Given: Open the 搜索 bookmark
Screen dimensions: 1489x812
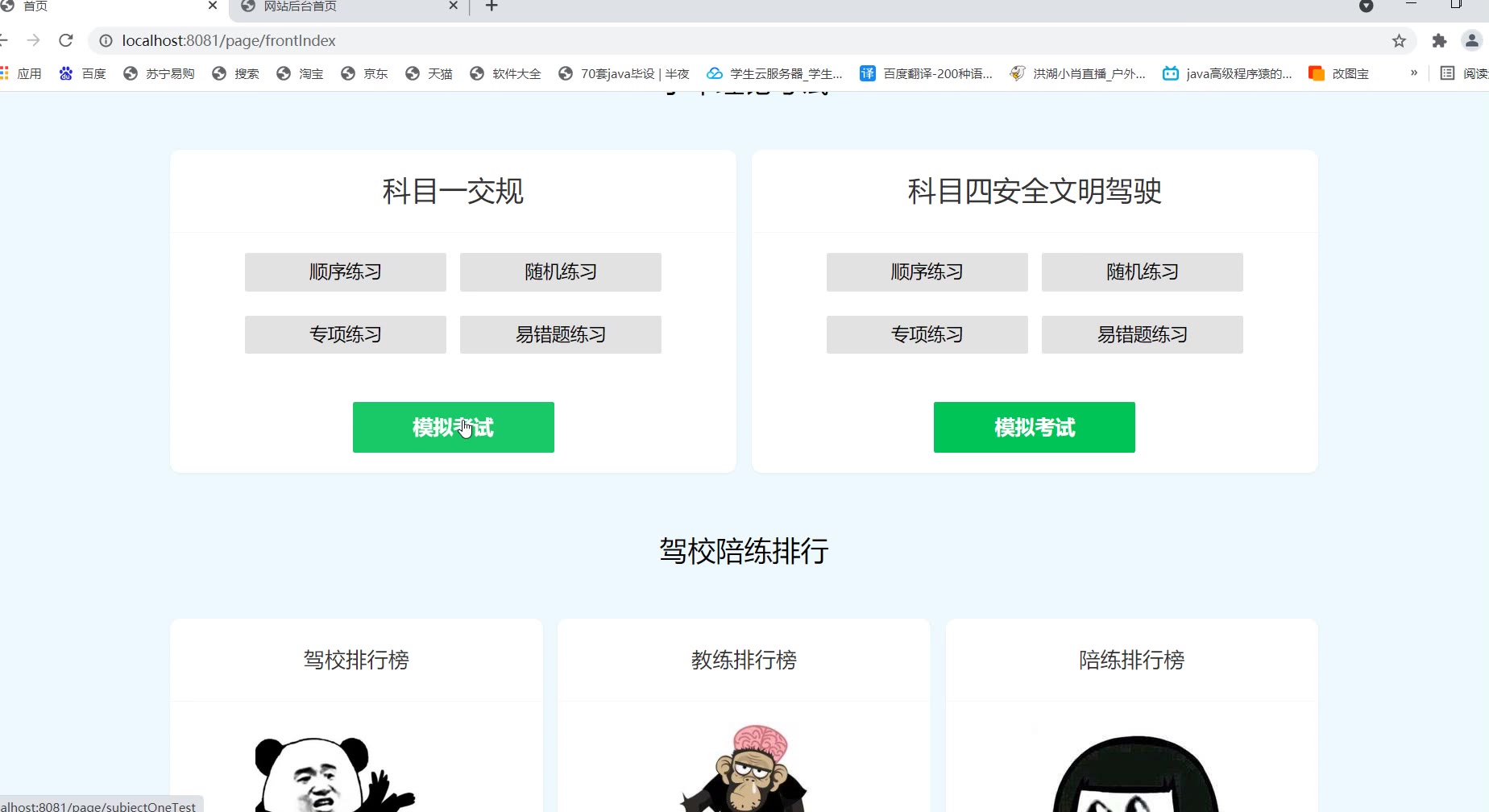Looking at the screenshot, I should 235,73.
